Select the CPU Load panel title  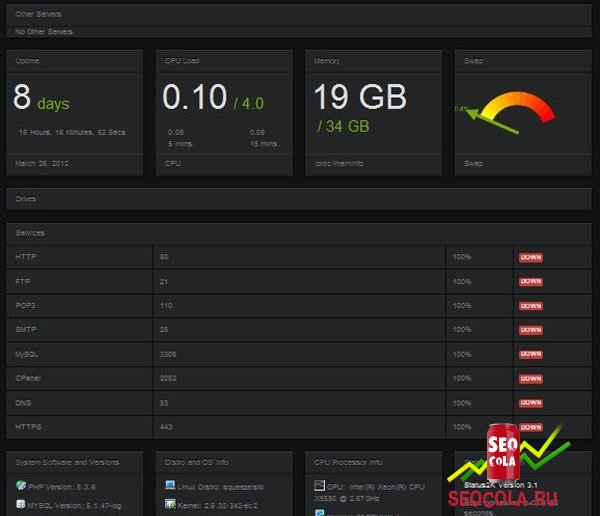coord(182,61)
